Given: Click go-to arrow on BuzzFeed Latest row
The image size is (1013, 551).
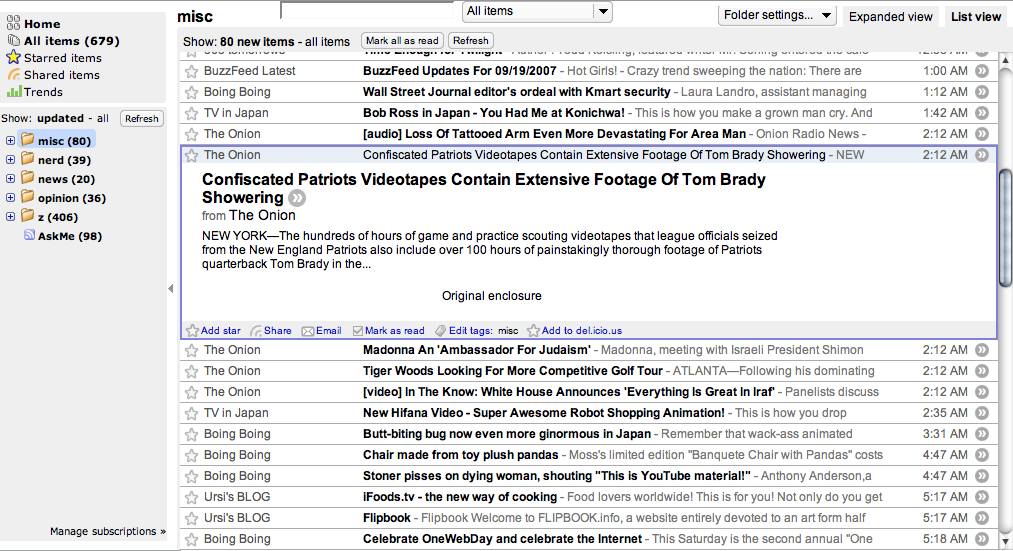Looking at the screenshot, I should click(x=982, y=71).
